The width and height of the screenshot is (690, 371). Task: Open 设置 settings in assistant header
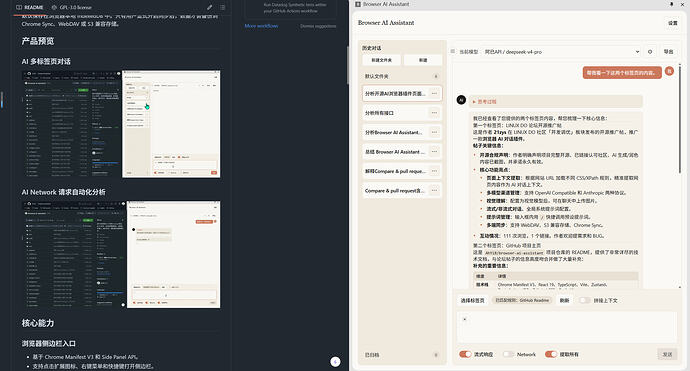(x=673, y=23)
